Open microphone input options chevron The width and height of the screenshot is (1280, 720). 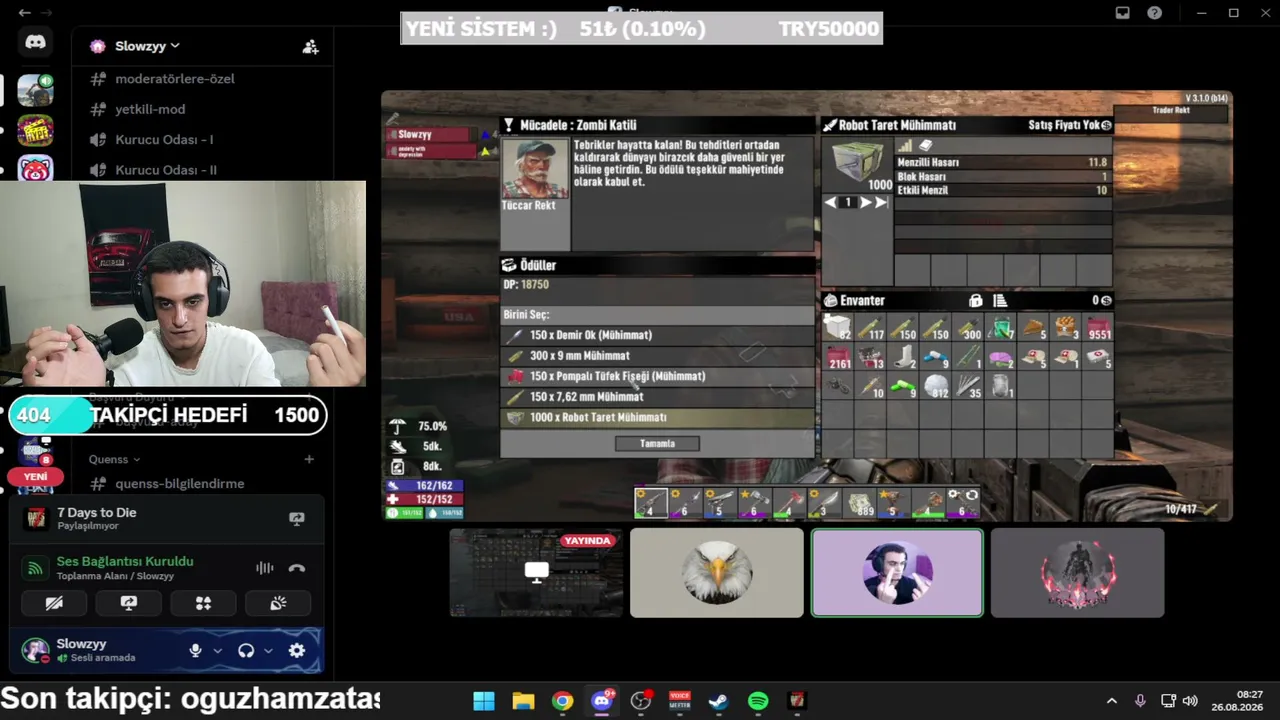(217, 650)
